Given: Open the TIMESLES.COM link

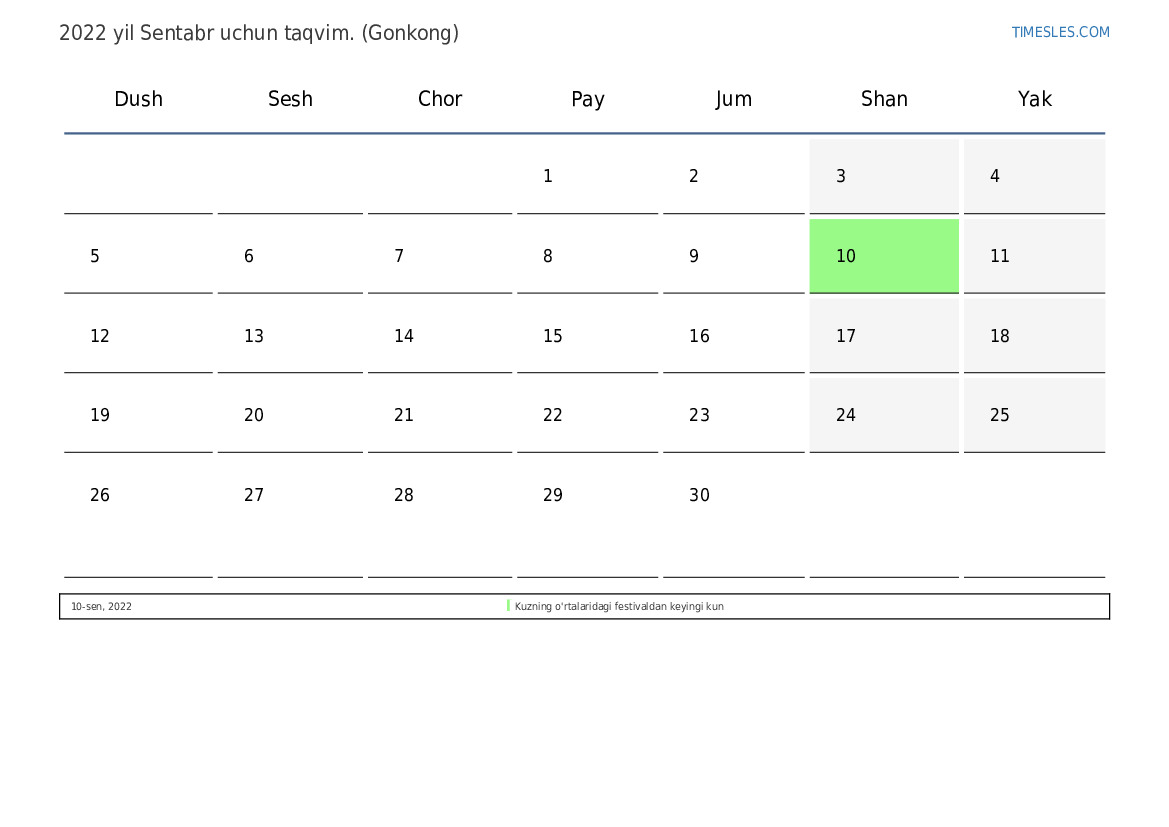Looking at the screenshot, I should tap(1060, 32).
